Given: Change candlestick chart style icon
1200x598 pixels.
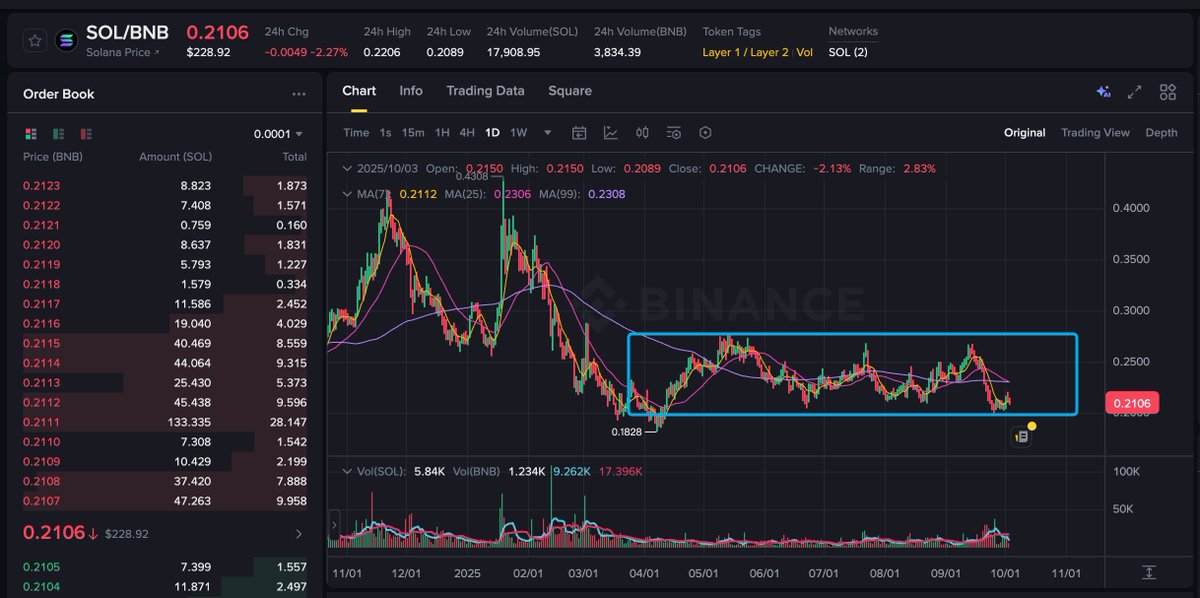Looking at the screenshot, I should pyautogui.click(x=643, y=133).
